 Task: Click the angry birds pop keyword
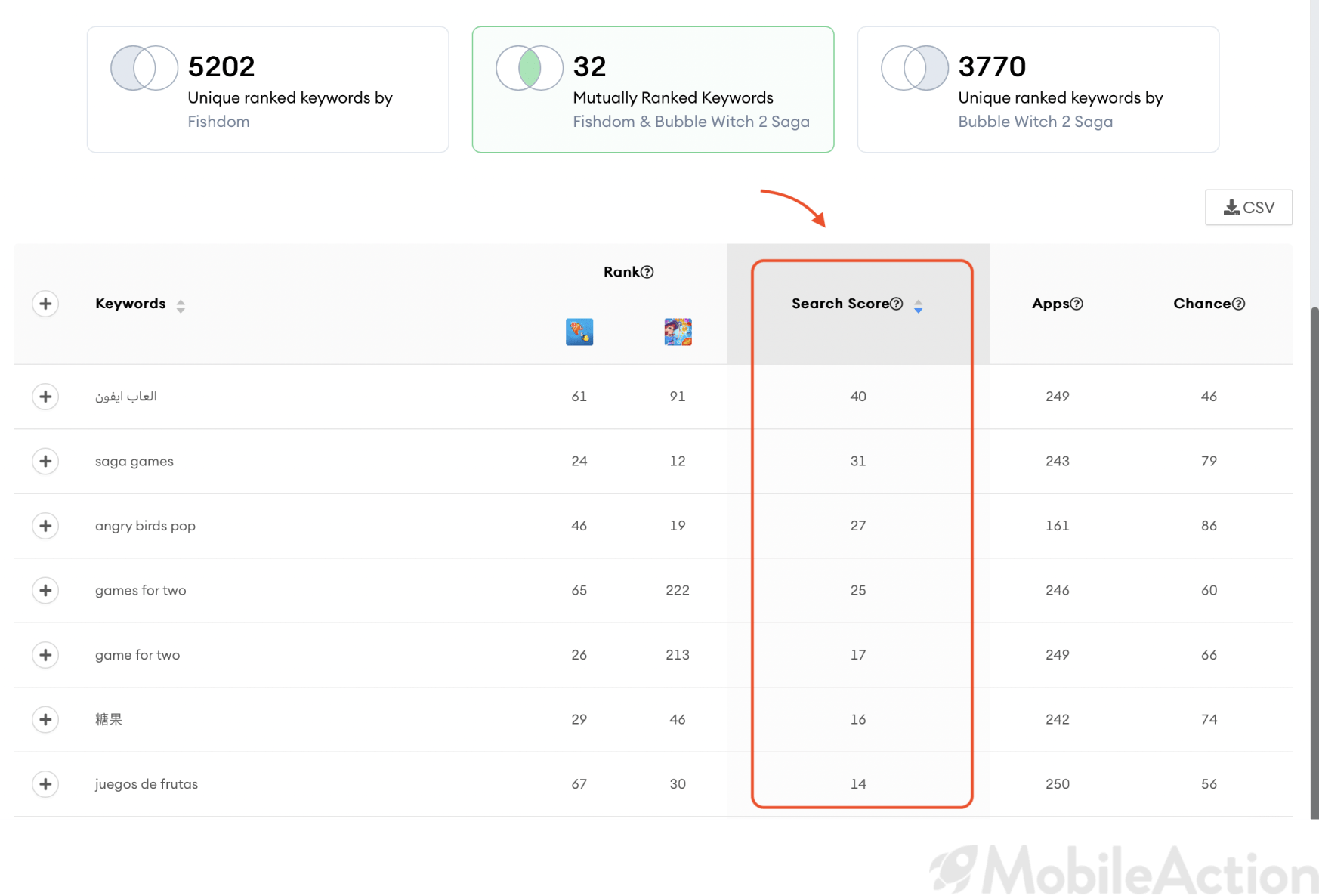tap(145, 526)
